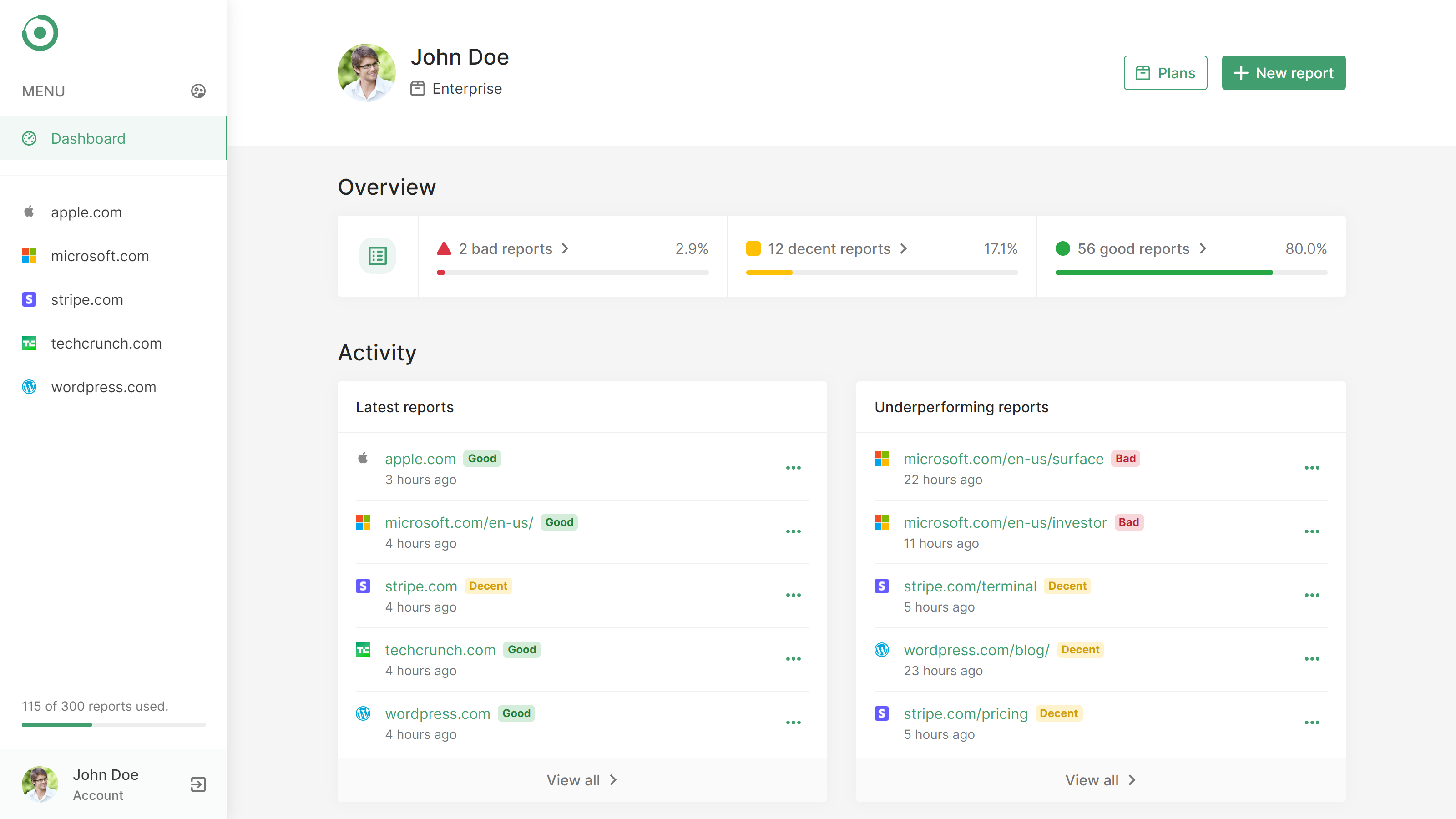Click the TechCrunch logo icon in sidebar
Screen dimensions: 1456x819
click(29, 343)
